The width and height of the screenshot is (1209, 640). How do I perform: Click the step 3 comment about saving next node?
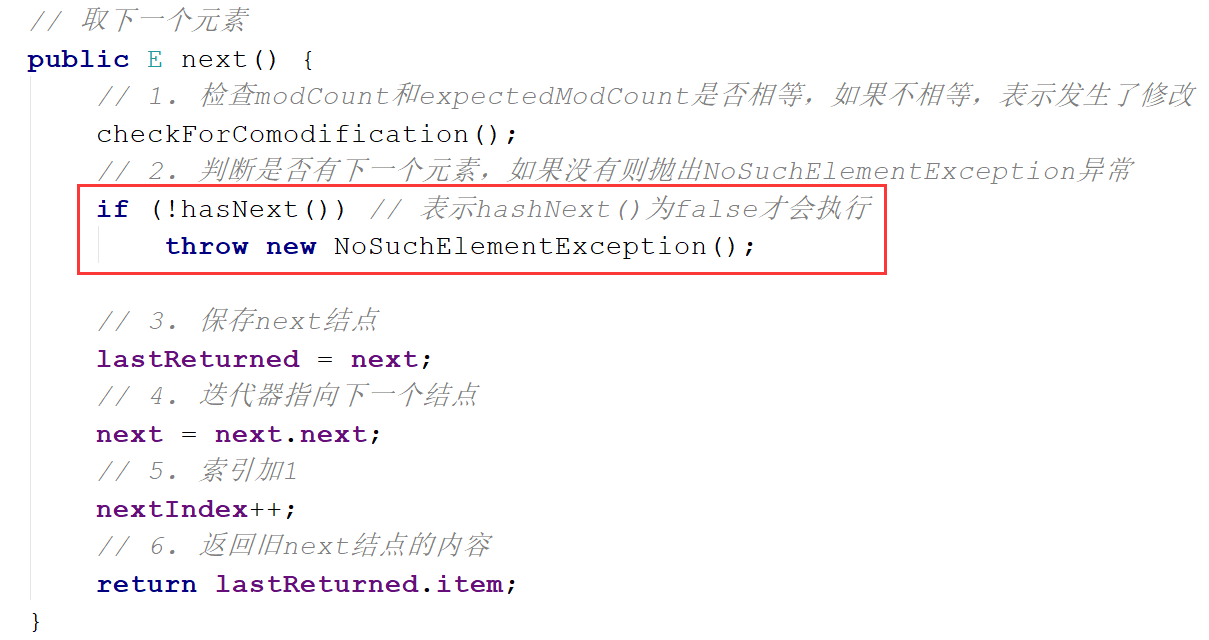click(238, 321)
